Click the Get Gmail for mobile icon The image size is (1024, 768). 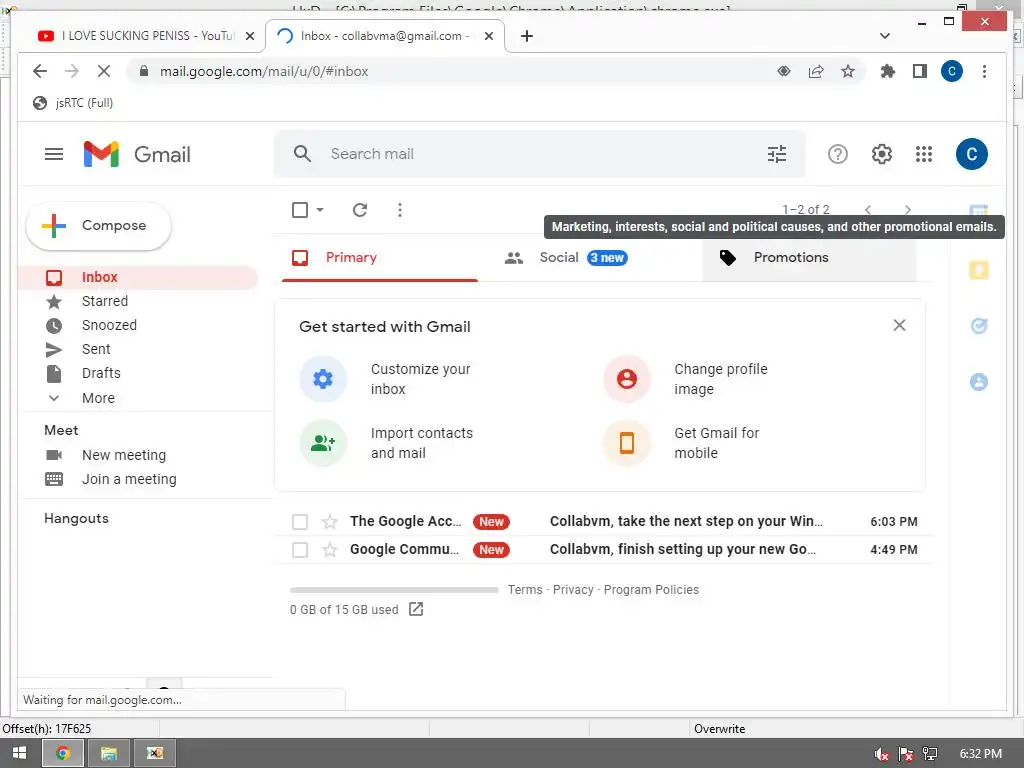(627, 443)
